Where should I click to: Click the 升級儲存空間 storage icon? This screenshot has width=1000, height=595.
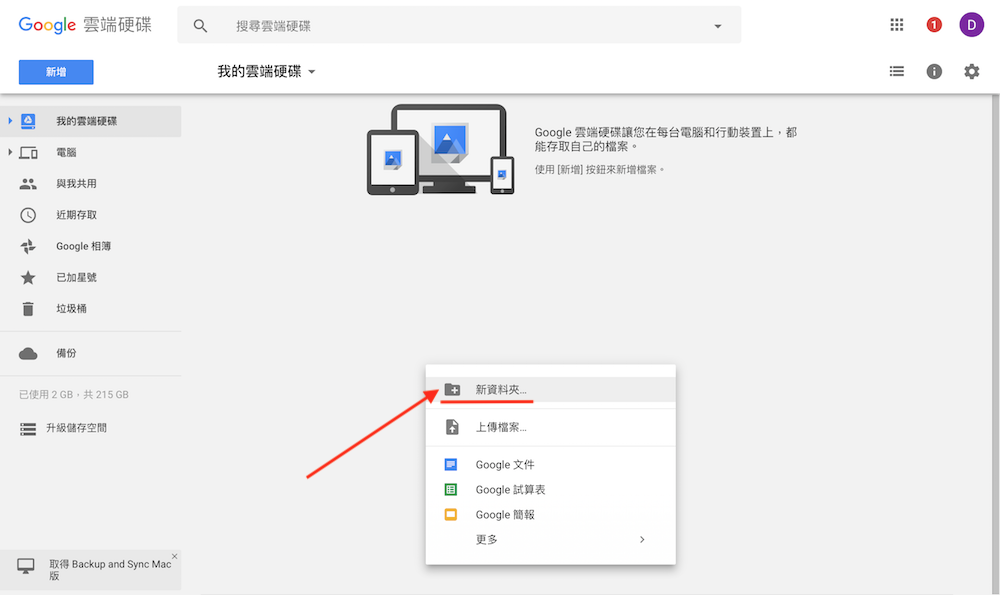coord(28,429)
